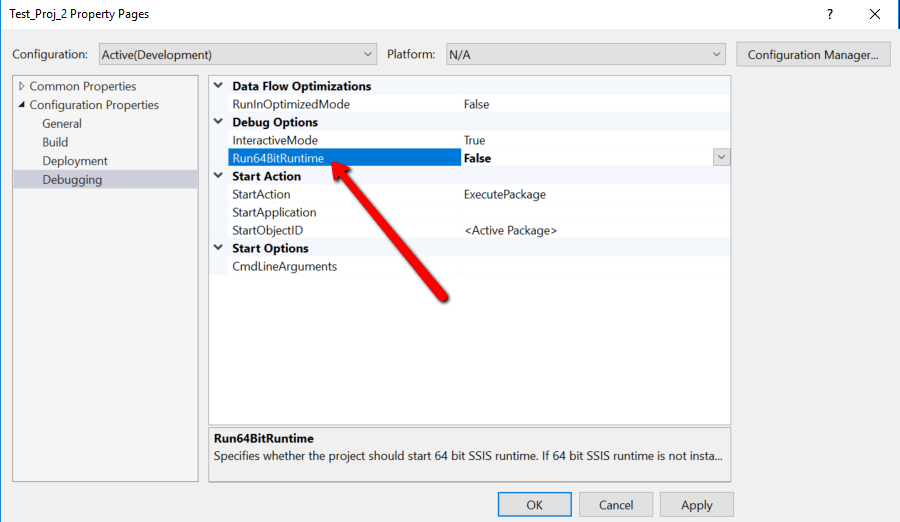Click the CmdLineArguments value field
Screen dimensions: 900x522
tap(595, 266)
